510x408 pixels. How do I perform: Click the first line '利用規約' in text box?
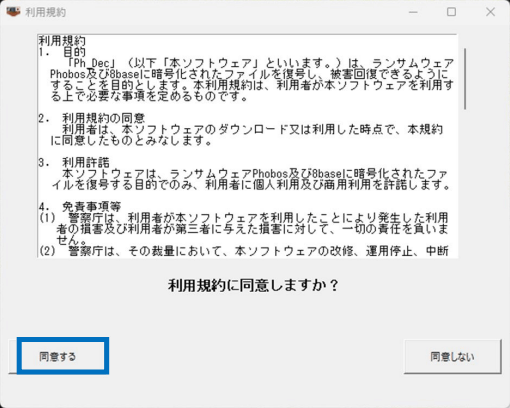tap(62, 41)
